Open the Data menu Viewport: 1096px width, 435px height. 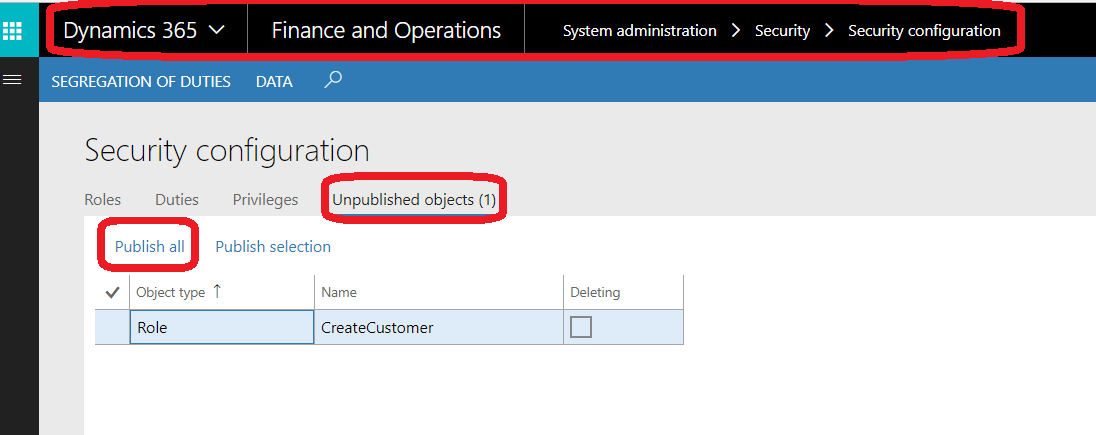click(274, 82)
